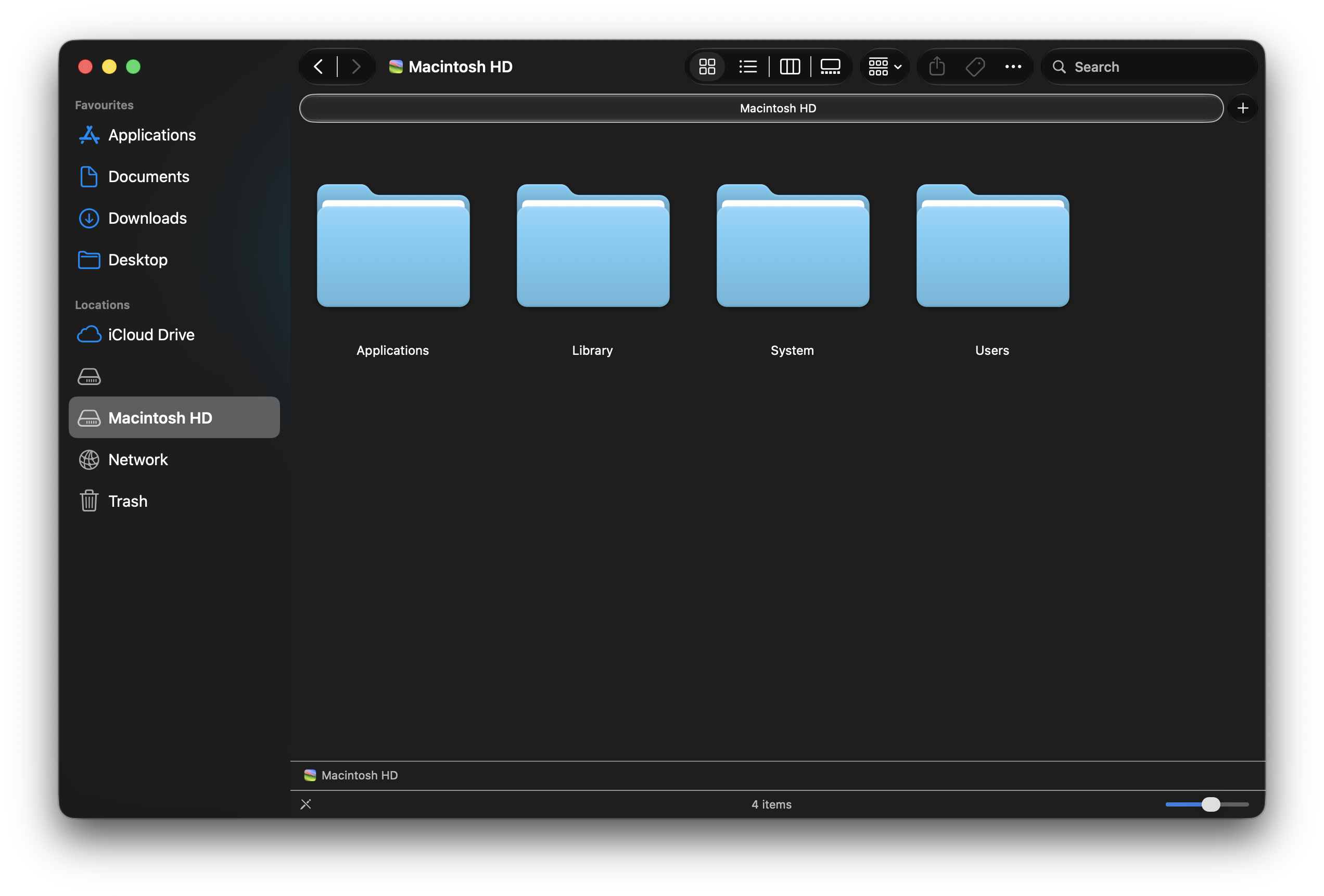Click the Macintosh HD title proxy icon
The width and height of the screenshot is (1324, 896).
(396, 67)
